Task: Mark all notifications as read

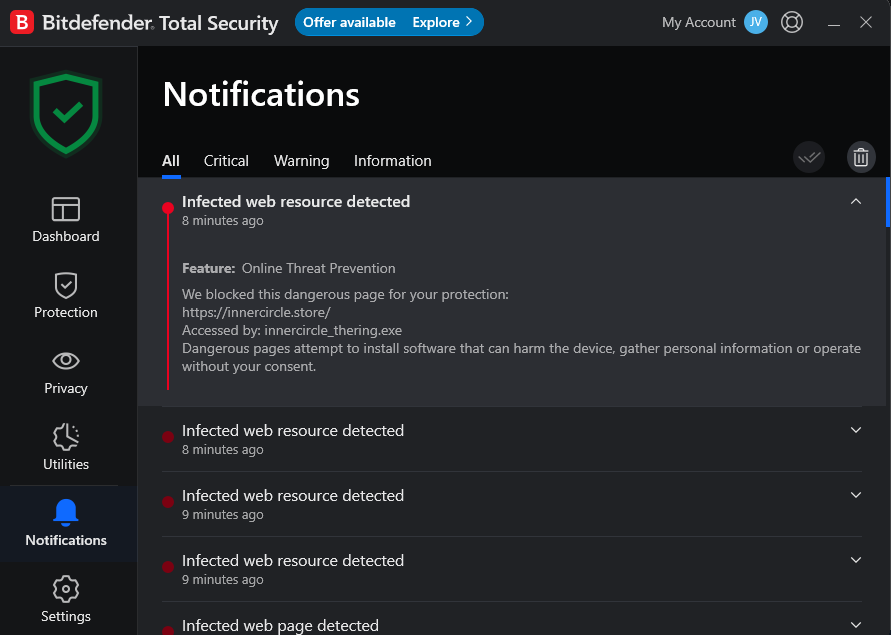Action: click(809, 157)
